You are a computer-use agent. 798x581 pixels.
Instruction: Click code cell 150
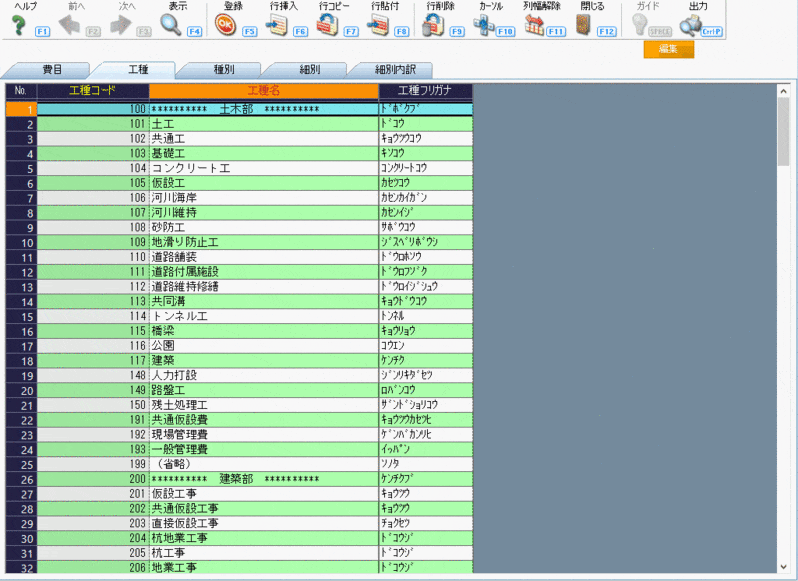coord(93,404)
